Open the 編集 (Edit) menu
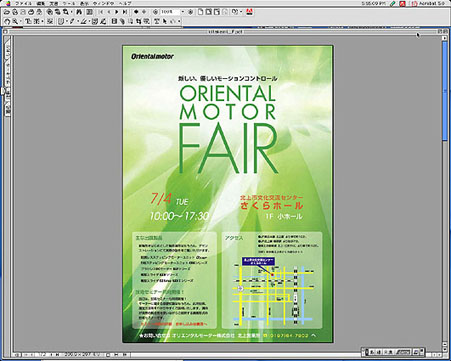Image resolution: width=451 pixels, height=361 pixels. [x=41, y=3]
